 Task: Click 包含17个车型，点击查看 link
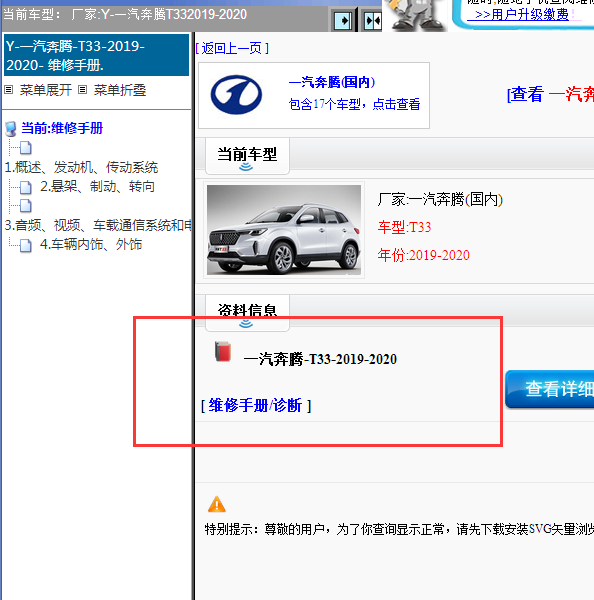354,104
